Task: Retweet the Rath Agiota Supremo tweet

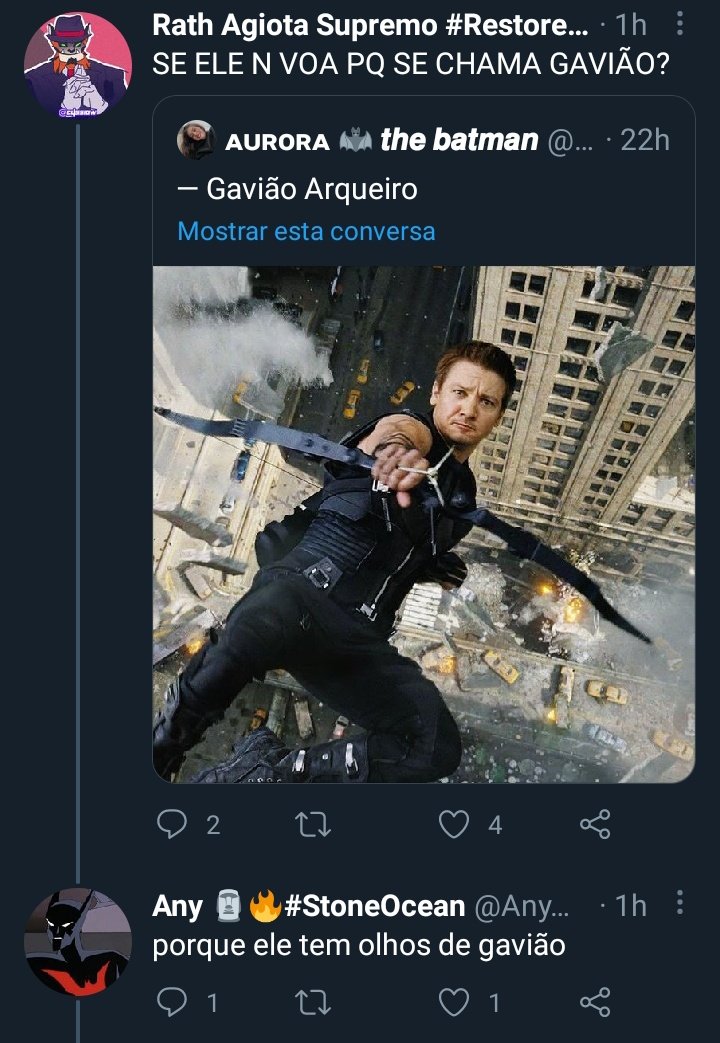Action: tap(313, 825)
